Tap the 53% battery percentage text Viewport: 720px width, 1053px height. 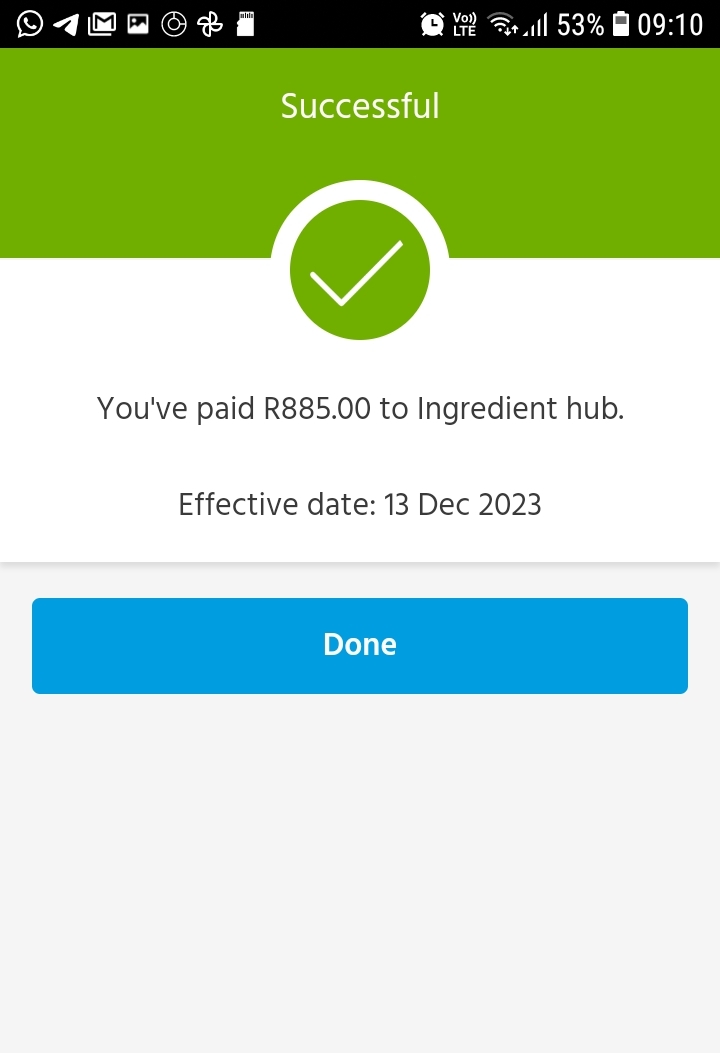coord(580,25)
